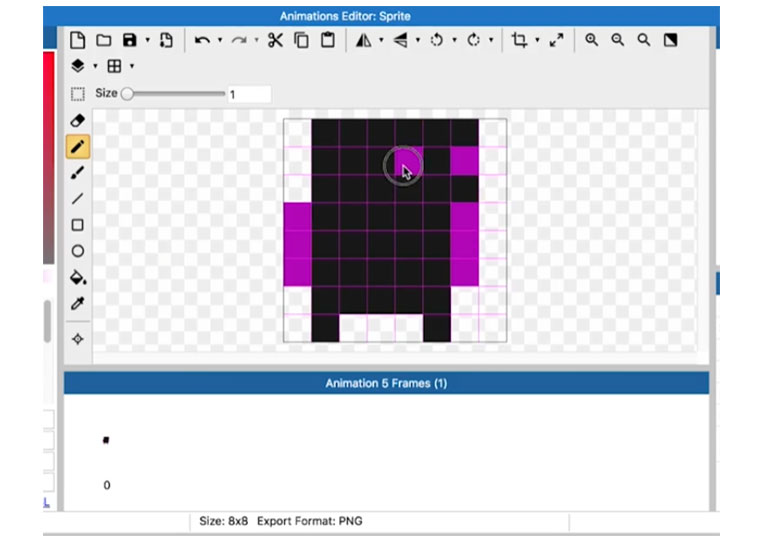Viewport: 763px width, 541px height.
Task: Create a new image file
Action: (x=78, y=40)
